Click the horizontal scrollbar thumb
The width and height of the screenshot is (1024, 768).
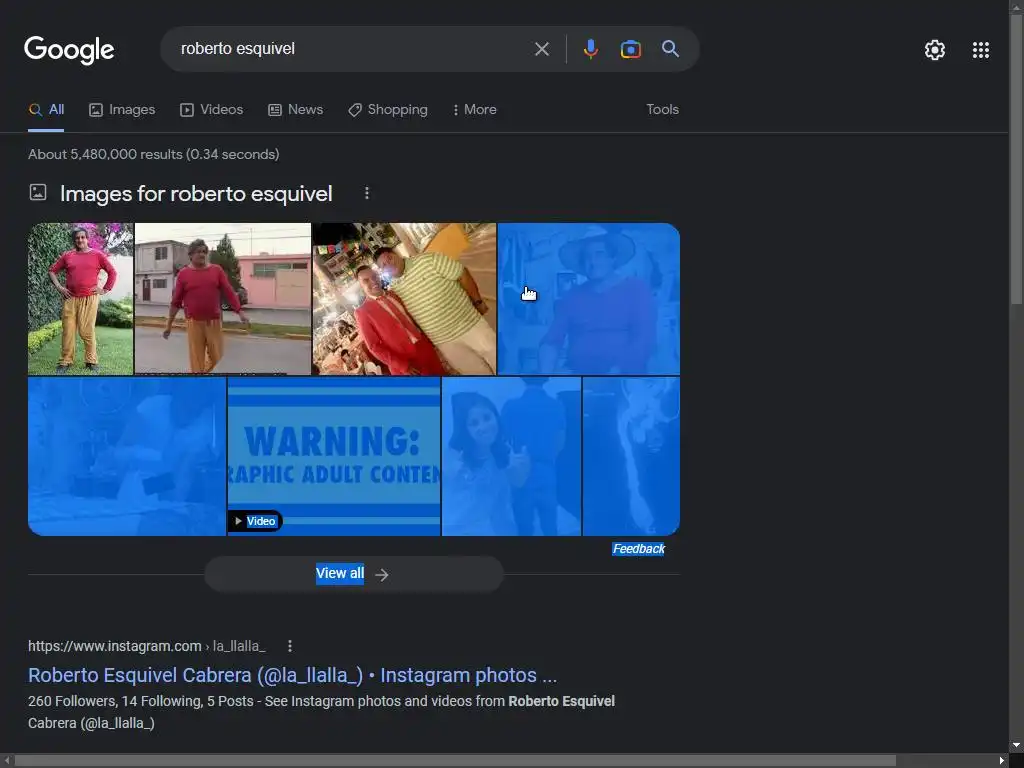pyautogui.click(x=455, y=761)
